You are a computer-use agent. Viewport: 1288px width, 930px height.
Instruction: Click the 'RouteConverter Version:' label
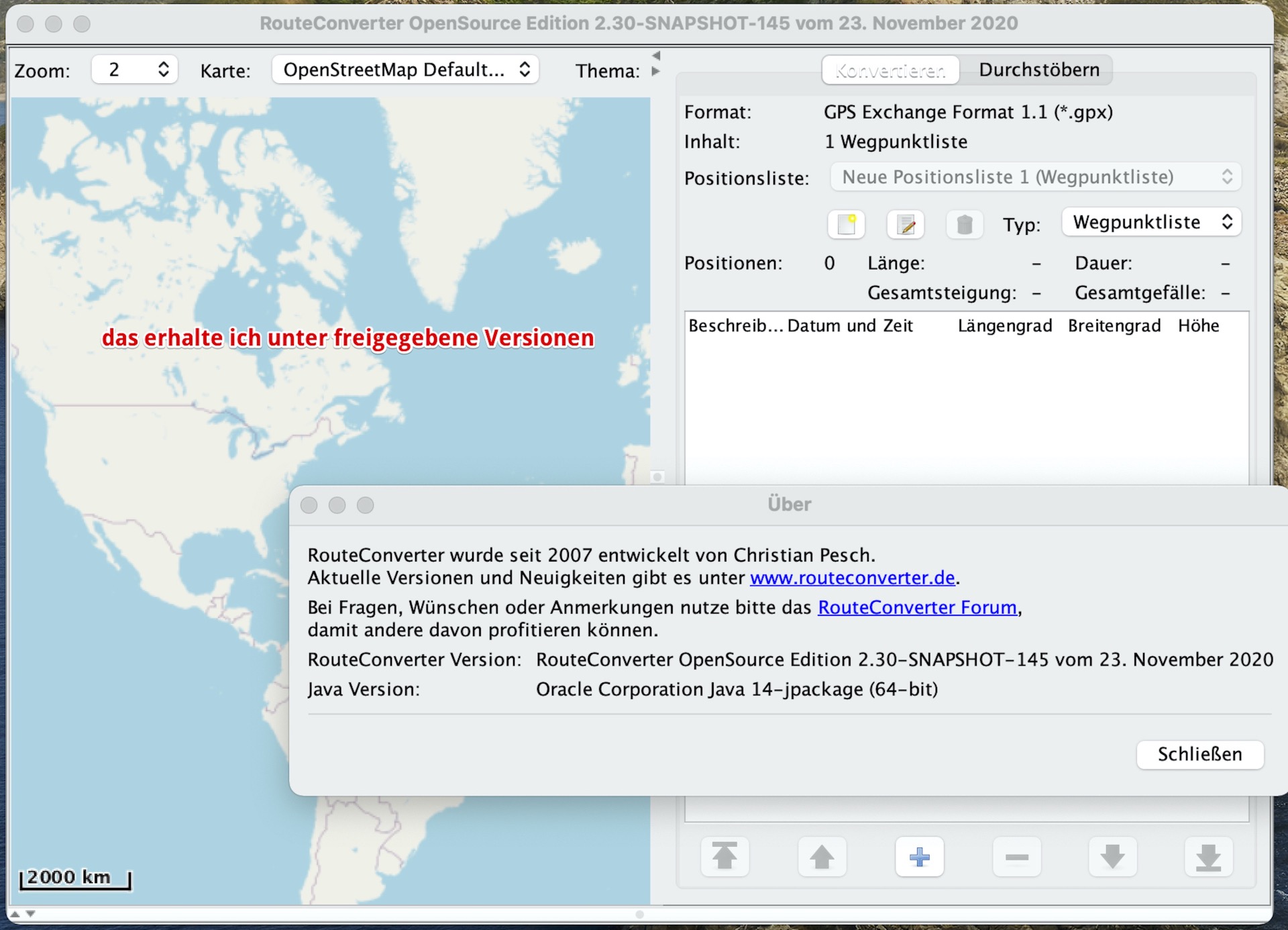(x=415, y=660)
